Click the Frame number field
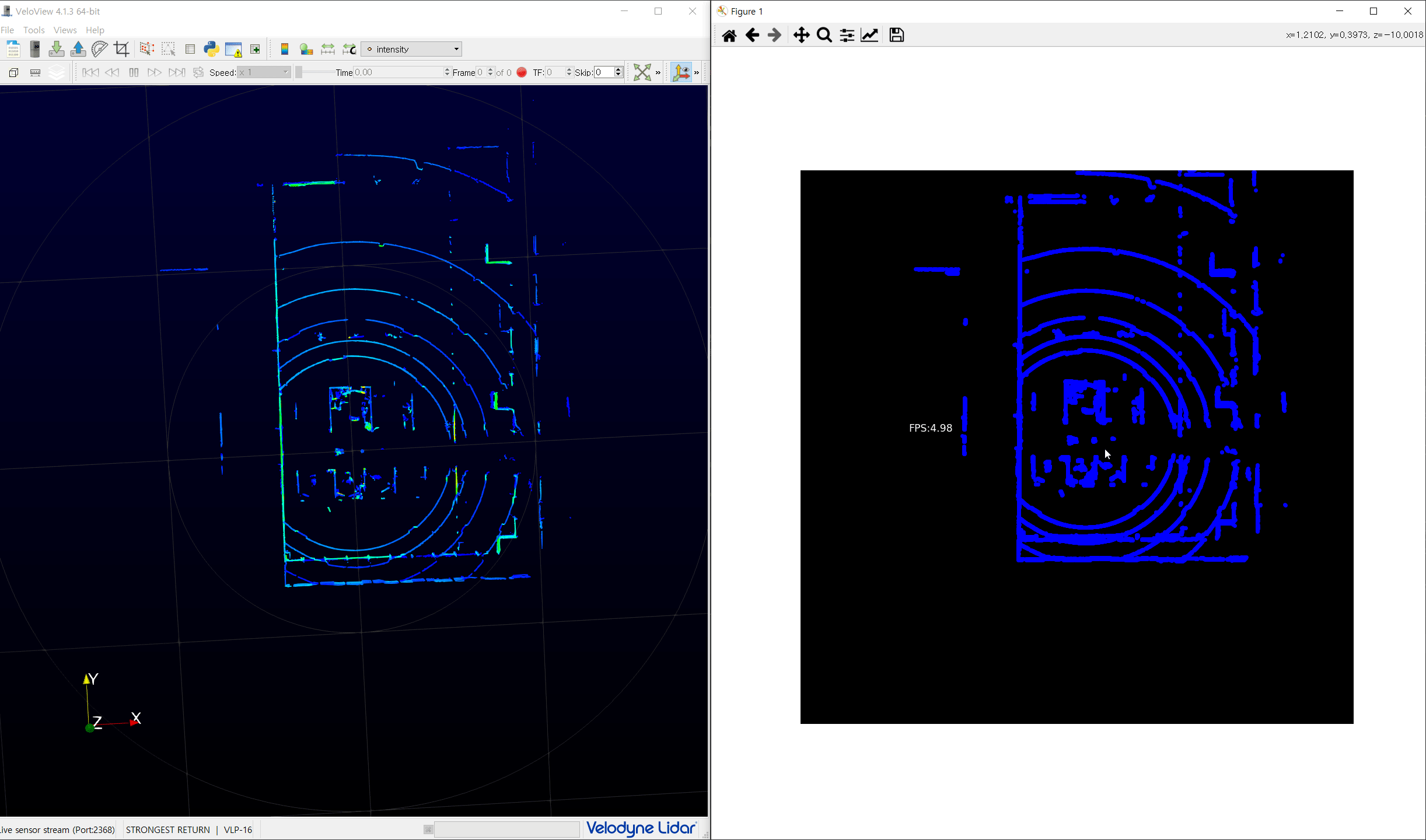Viewport: 1426px width, 840px height. pos(481,72)
